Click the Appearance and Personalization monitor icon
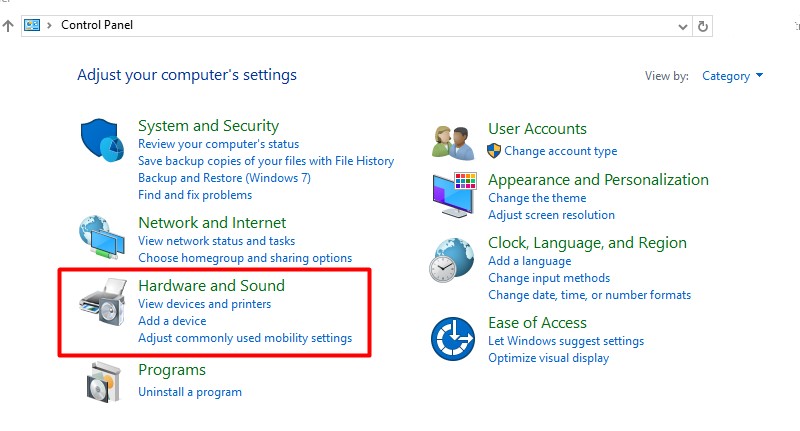Screen dimensions: 800x431 (x=453, y=194)
